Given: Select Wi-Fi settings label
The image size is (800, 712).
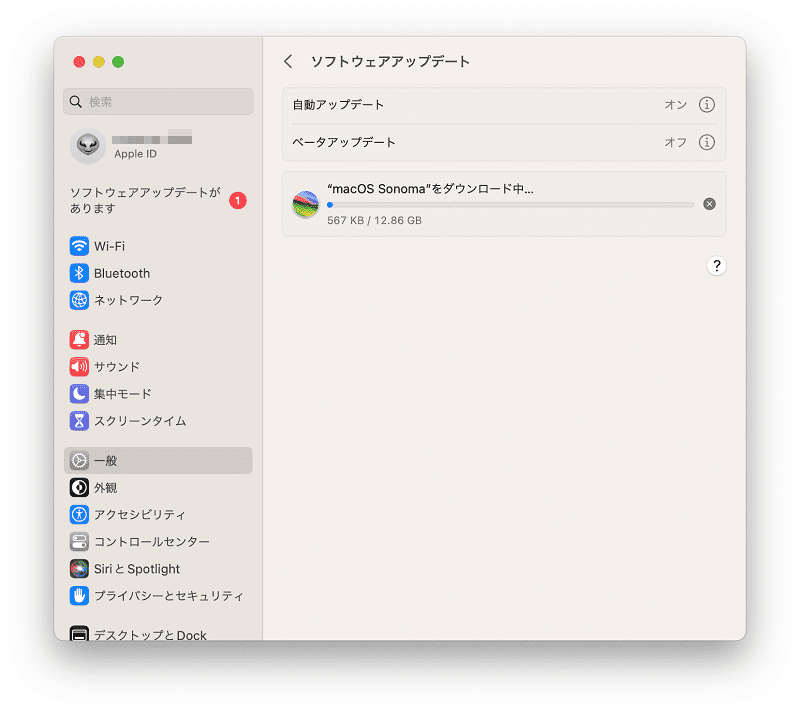Looking at the screenshot, I should tap(109, 246).
